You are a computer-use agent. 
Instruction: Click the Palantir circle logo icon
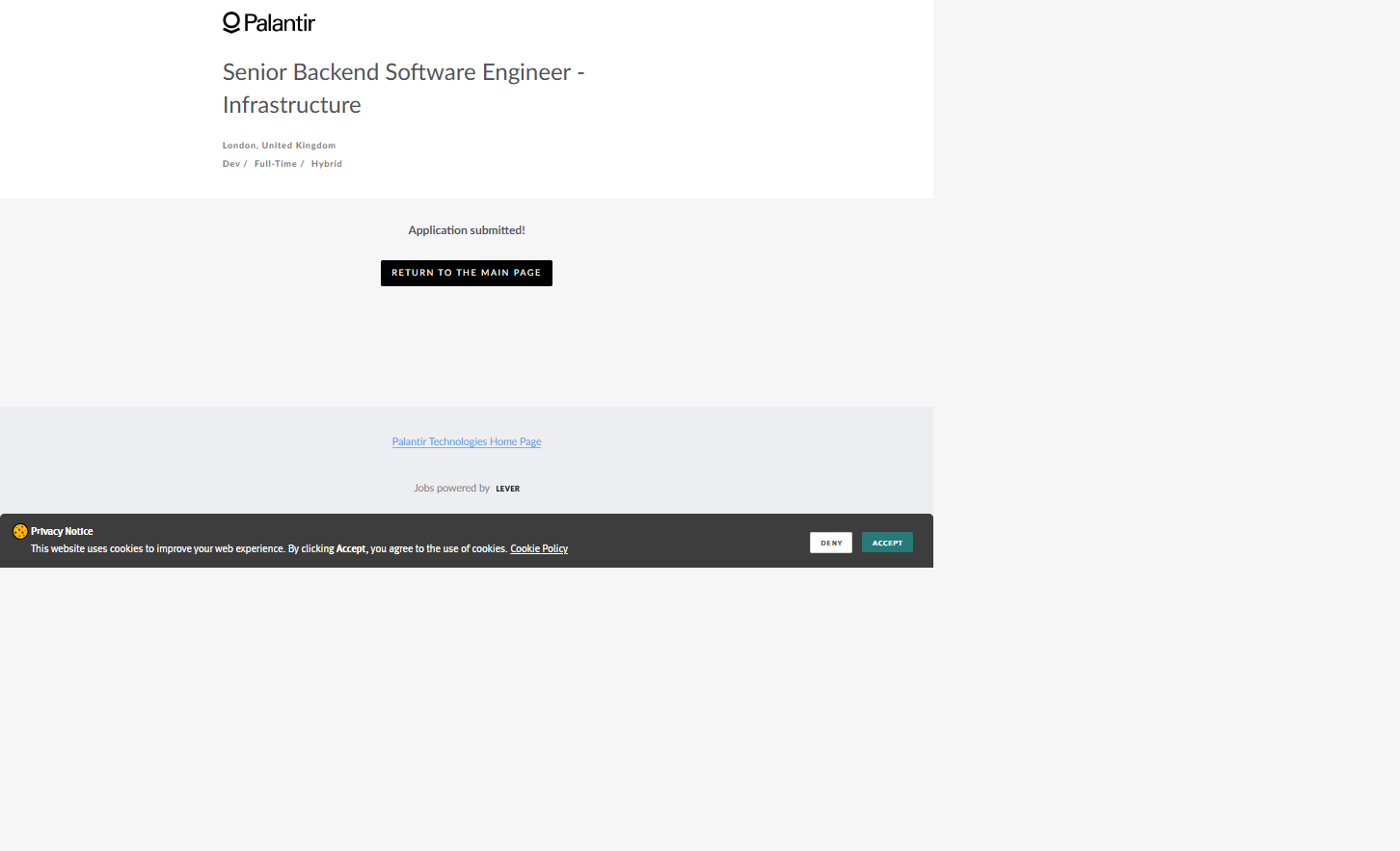(x=231, y=22)
